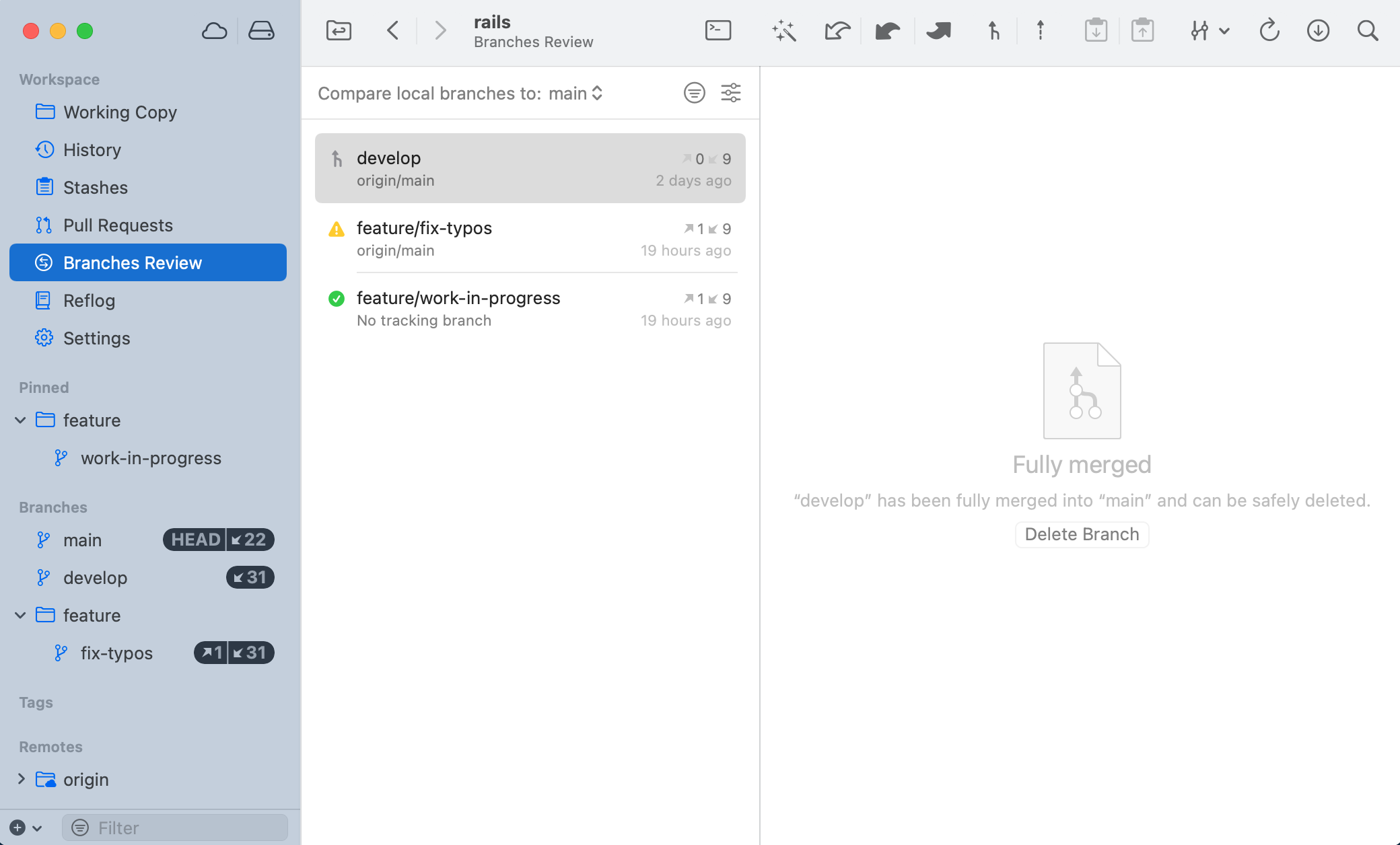This screenshot has height=845, width=1400.
Task: Open search with magnifying glass icon
Action: (x=1367, y=30)
